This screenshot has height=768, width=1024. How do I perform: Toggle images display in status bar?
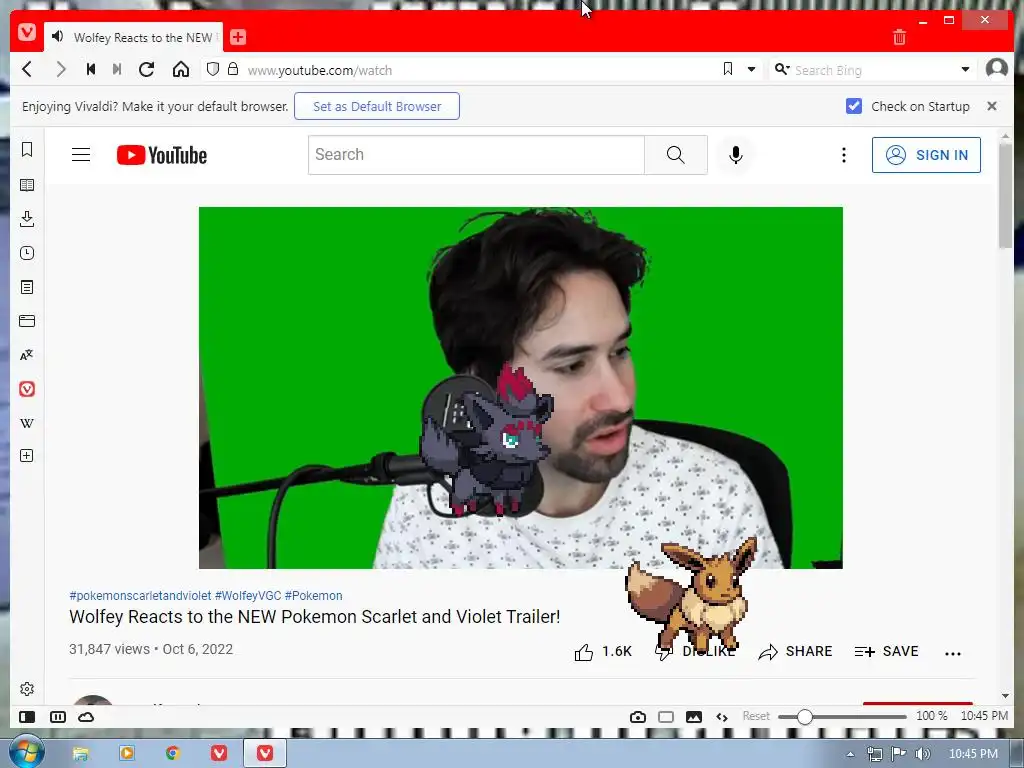click(694, 716)
